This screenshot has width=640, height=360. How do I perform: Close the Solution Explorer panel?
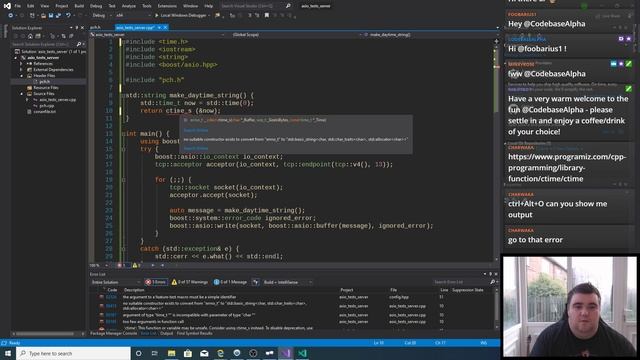(82, 28)
